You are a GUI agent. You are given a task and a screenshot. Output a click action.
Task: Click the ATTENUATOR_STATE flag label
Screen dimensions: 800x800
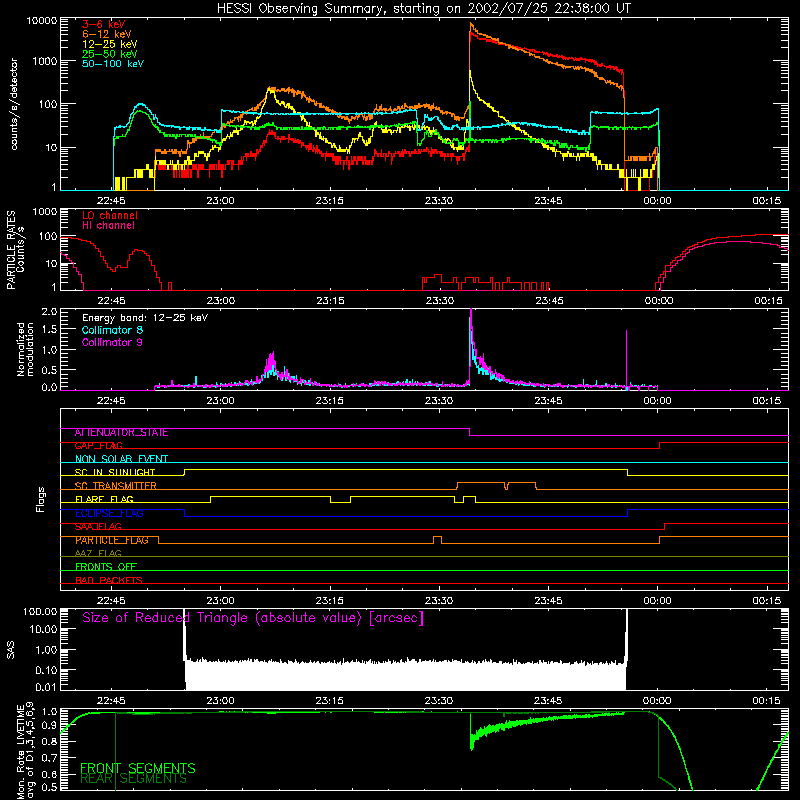121,433
